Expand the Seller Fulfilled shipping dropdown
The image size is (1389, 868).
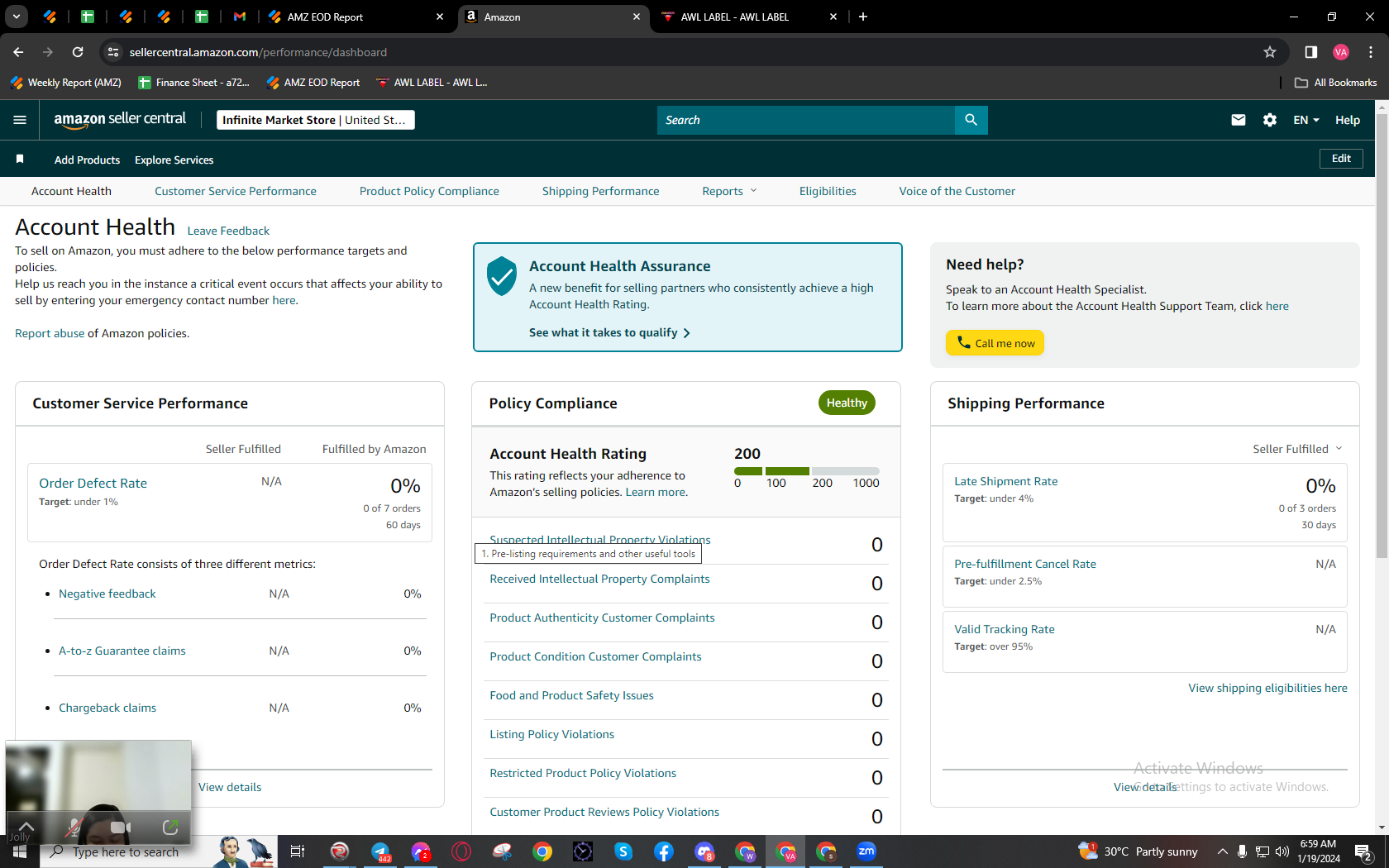tap(1297, 449)
